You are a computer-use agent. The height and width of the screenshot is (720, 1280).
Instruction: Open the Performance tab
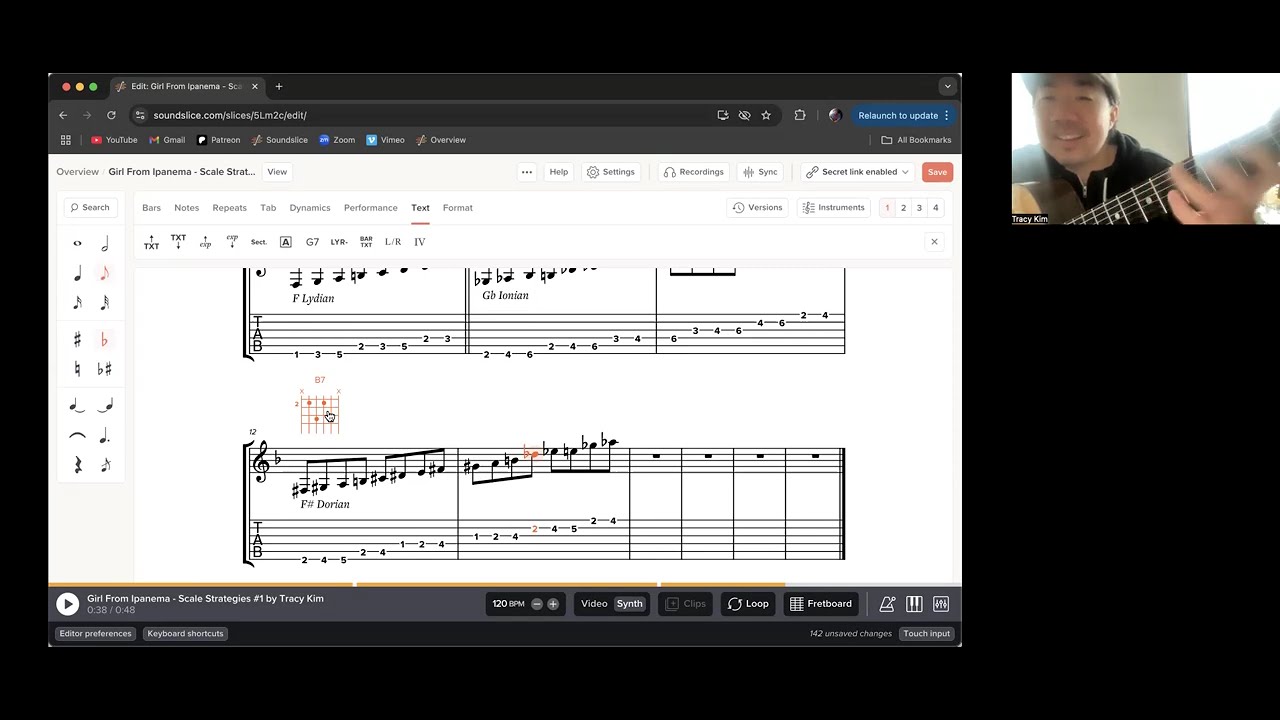pyautogui.click(x=371, y=208)
